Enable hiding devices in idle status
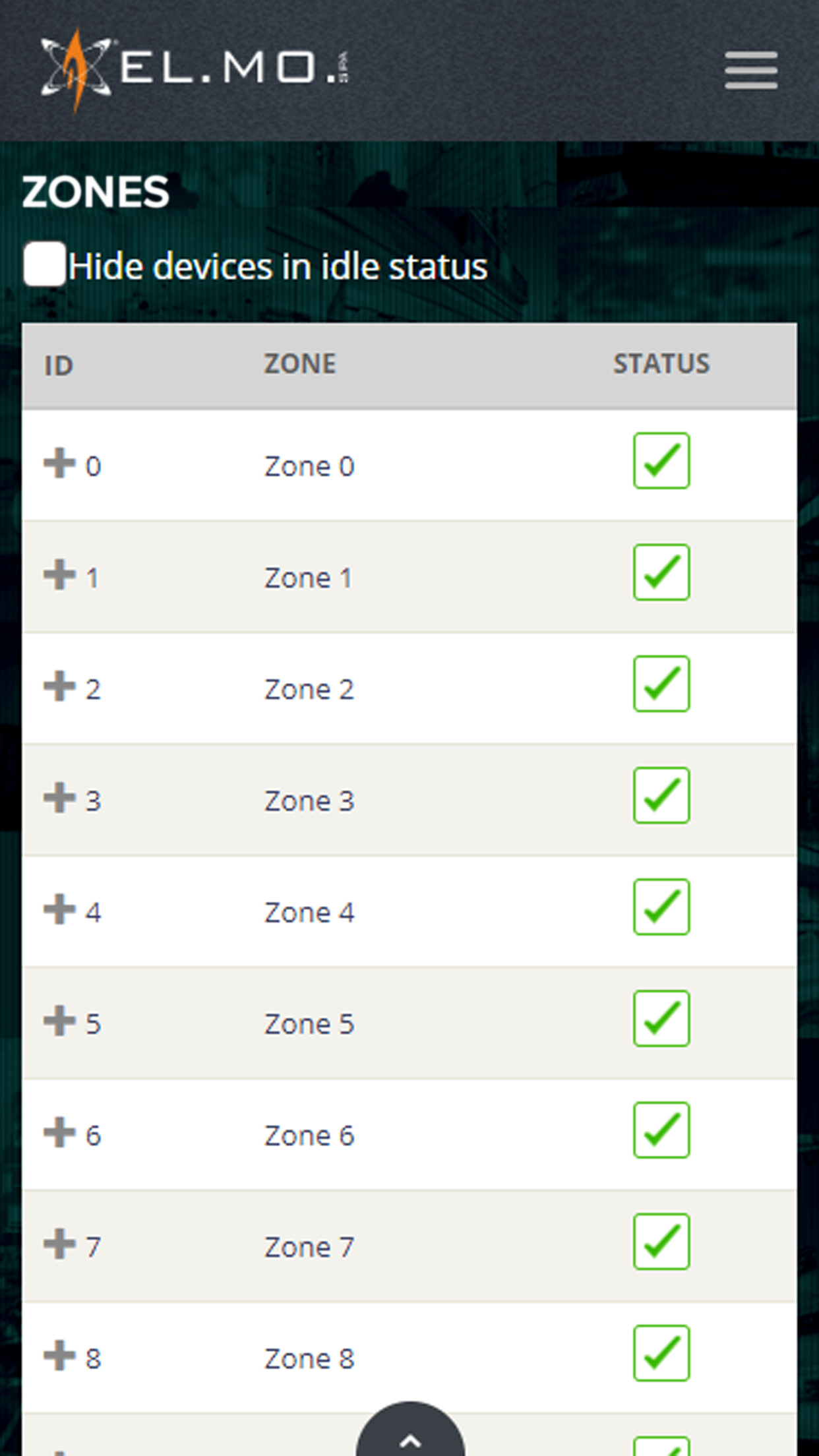 click(x=44, y=264)
